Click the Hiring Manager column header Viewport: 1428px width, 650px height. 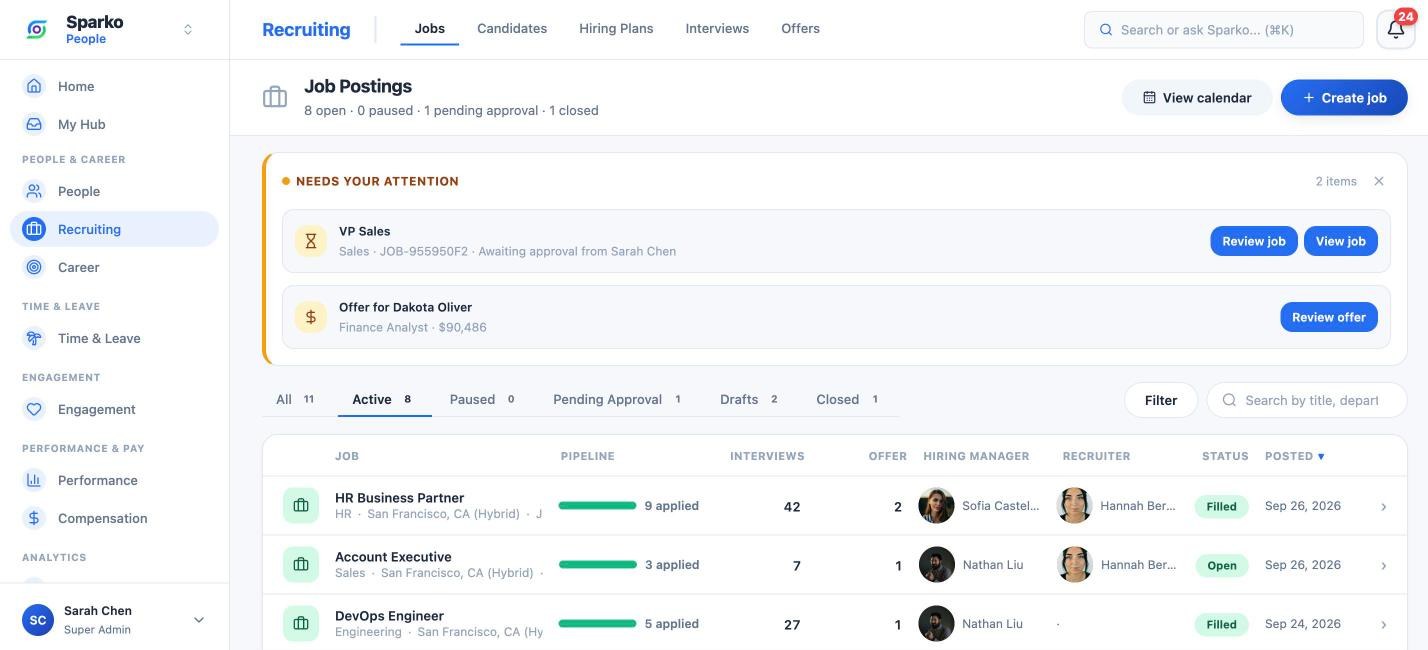point(976,456)
